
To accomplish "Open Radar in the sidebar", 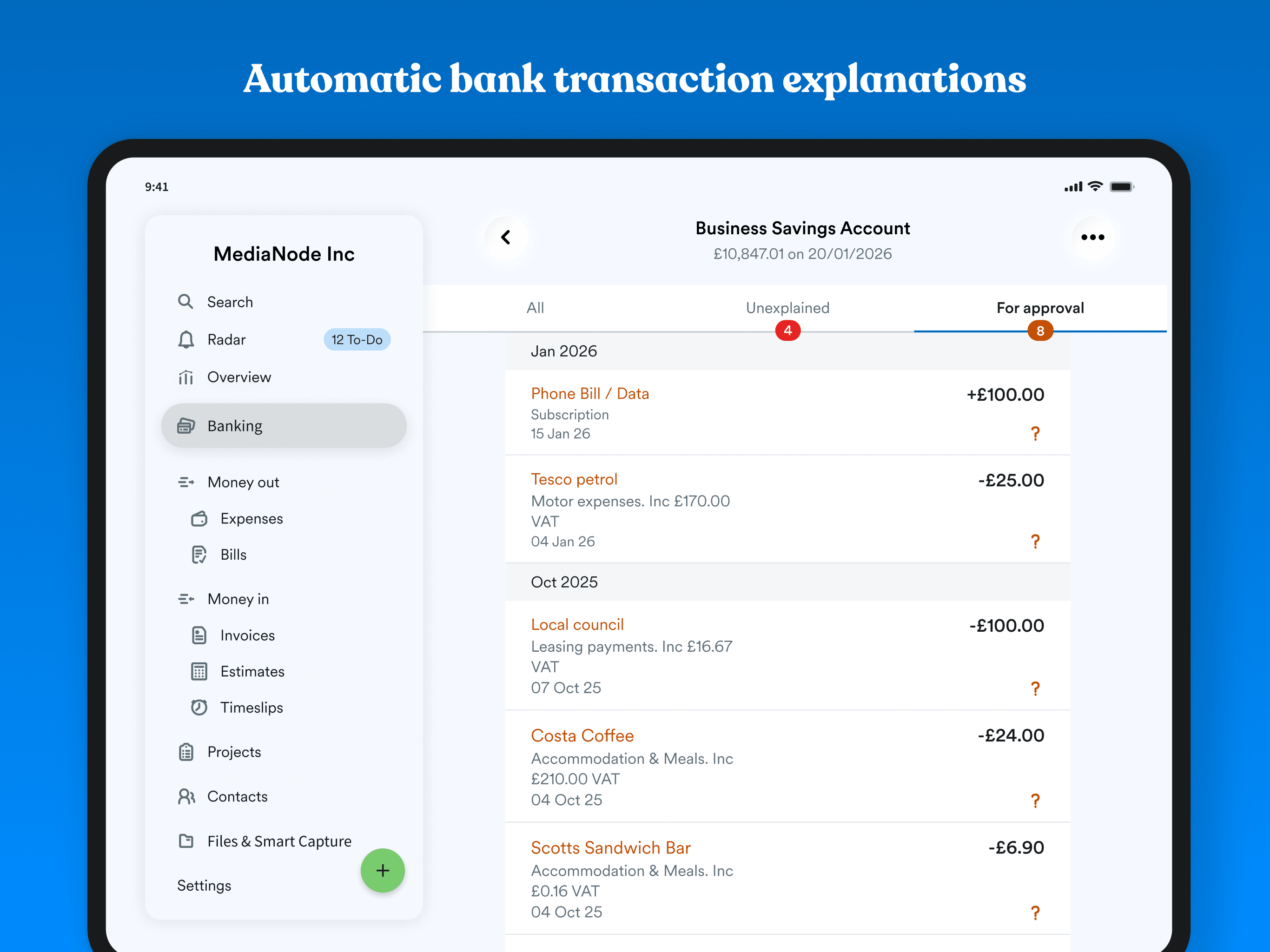I will tap(226, 339).
